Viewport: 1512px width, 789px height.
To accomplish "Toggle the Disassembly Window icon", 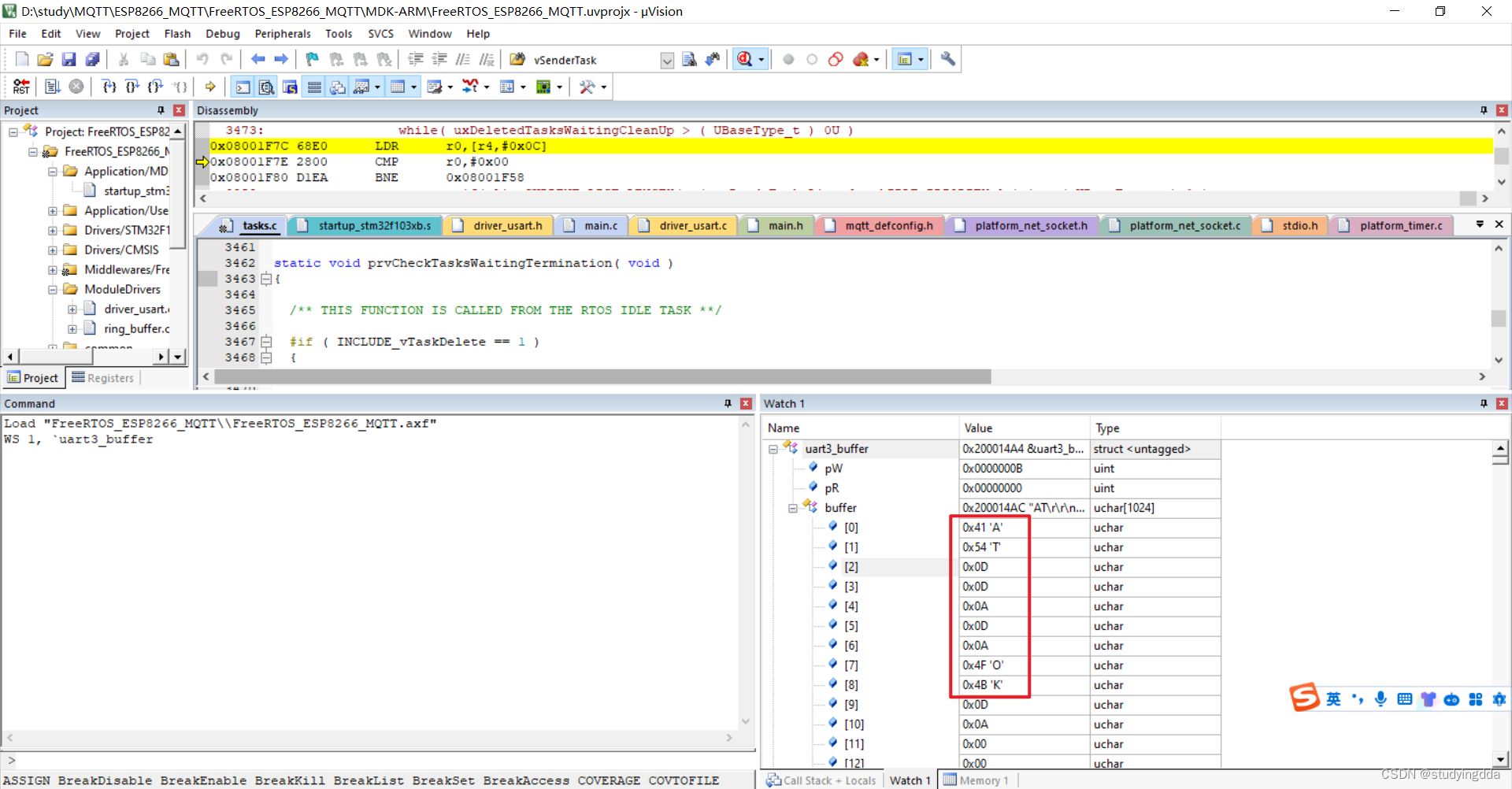I will pyautogui.click(x=267, y=87).
